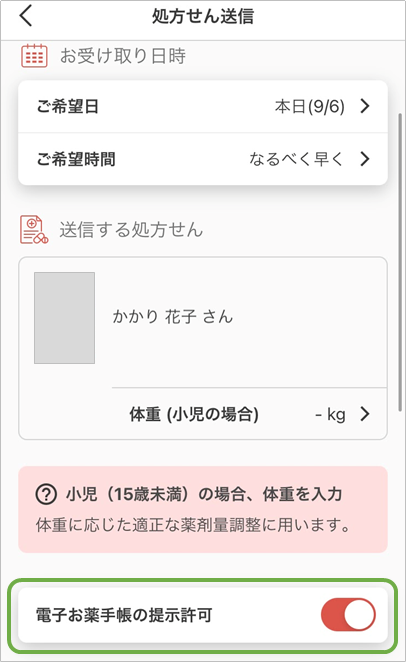Click the question mark help icon
This screenshot has height=662, width=406.
click(46, 494)
